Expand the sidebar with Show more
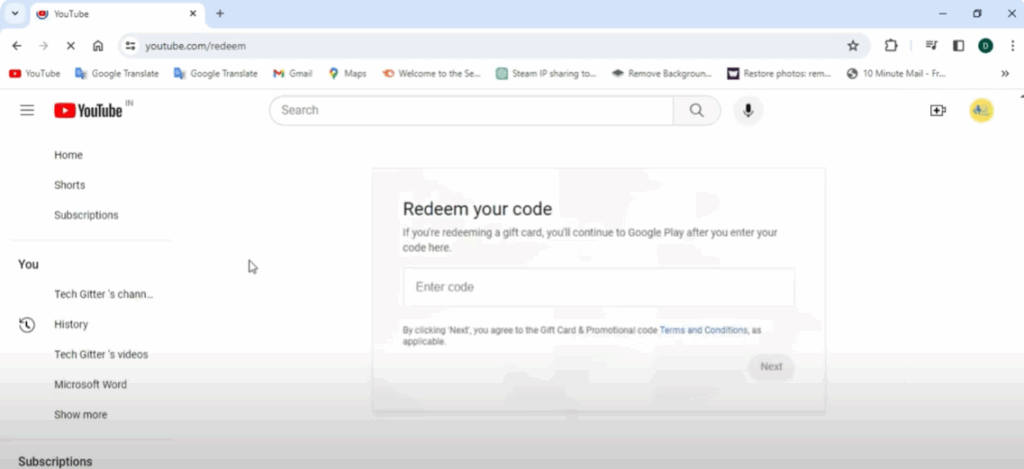Screen dimensions: 1024x469 click(80, 415)
